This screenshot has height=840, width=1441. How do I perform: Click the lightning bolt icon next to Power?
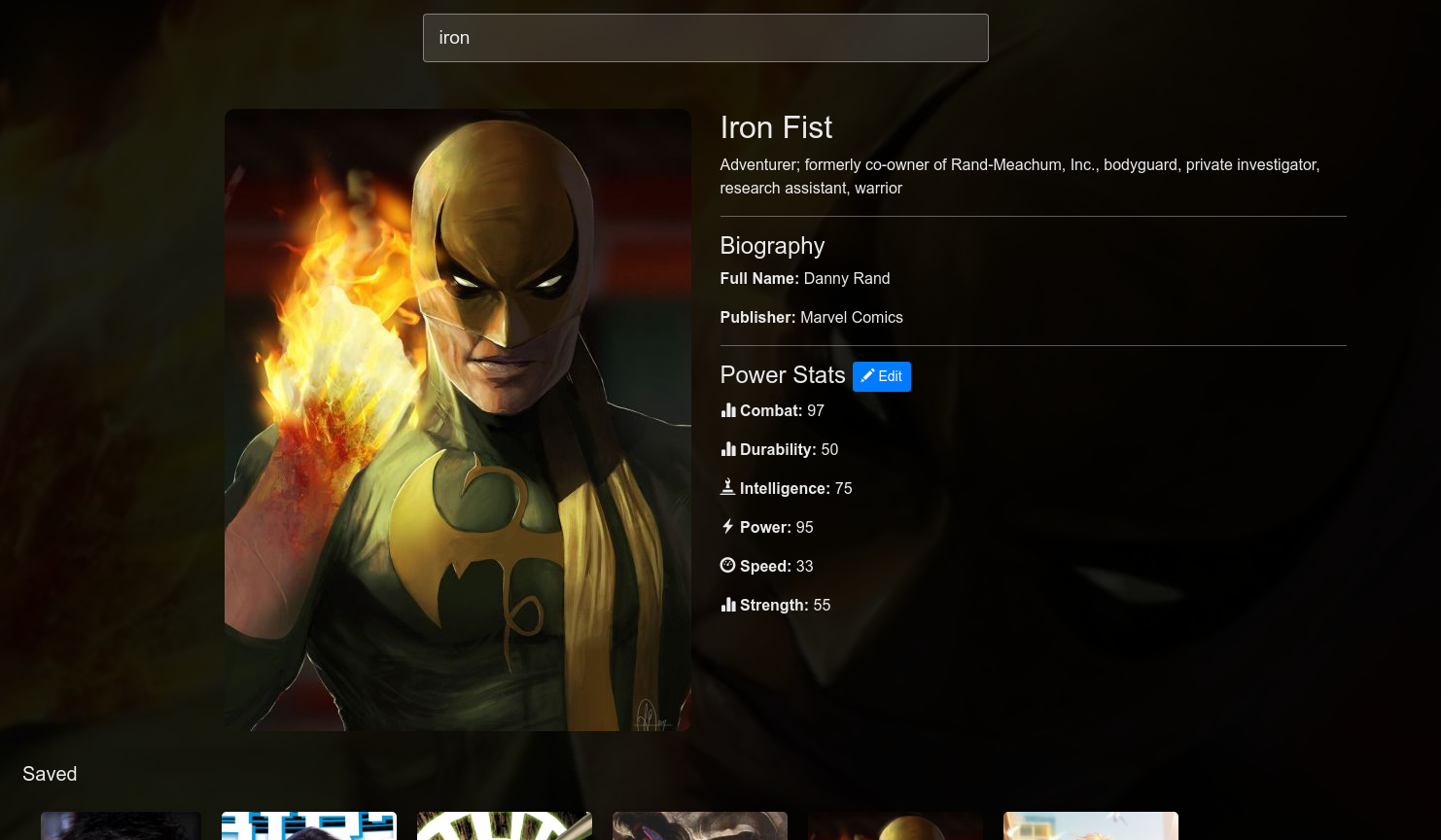[727, 526]
